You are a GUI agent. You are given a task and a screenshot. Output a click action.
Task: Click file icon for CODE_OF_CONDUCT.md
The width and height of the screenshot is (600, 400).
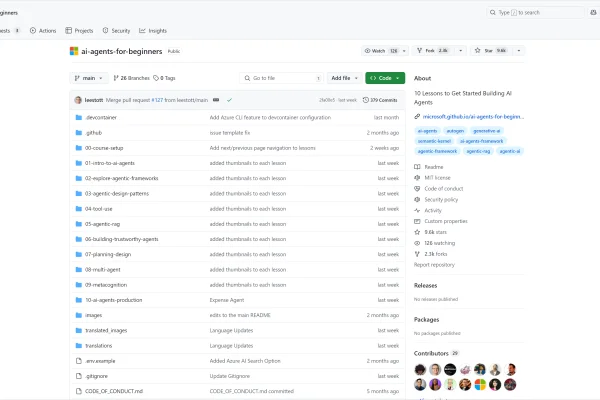click(x=79, y=391)
